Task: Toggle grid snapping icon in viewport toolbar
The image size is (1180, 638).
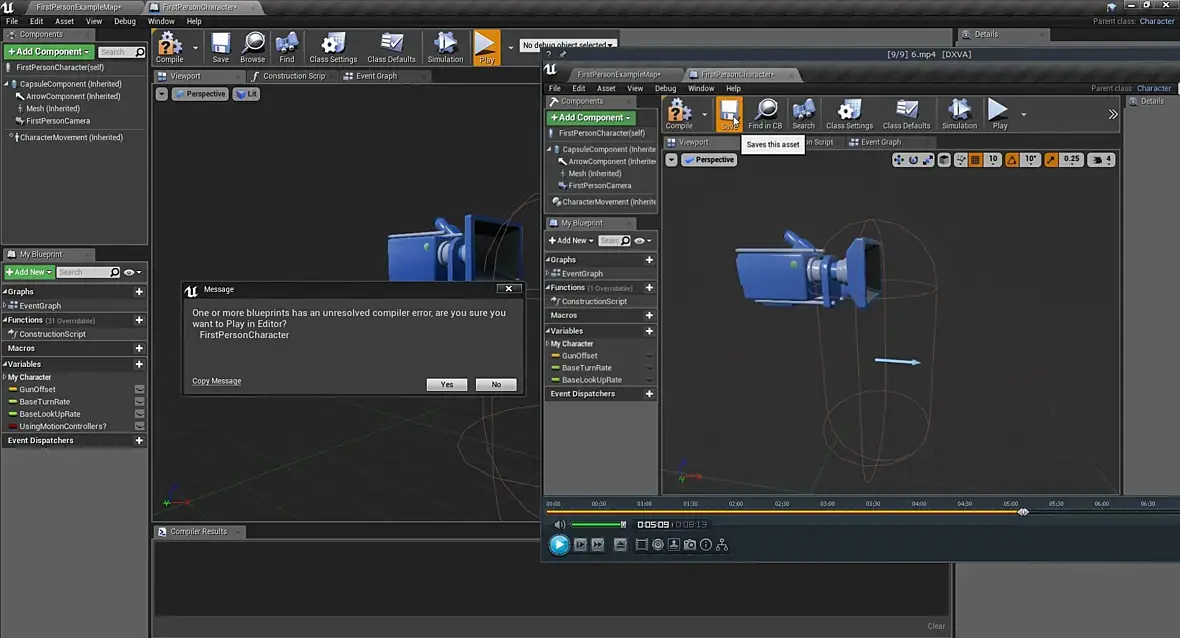Action: pyautogui.click(x=974, y=160)
